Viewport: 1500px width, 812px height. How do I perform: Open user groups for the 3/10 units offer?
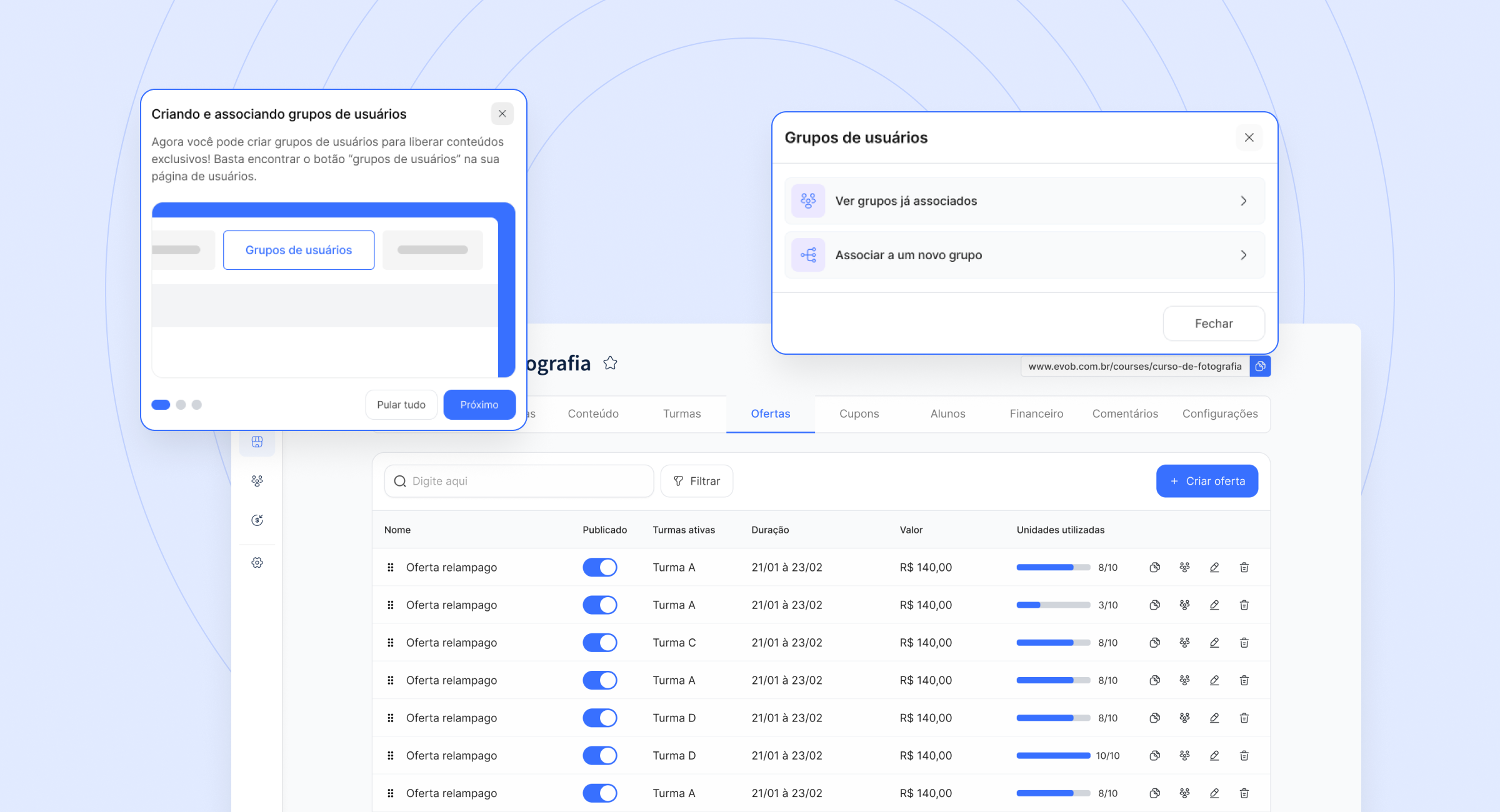(1184, 605)
